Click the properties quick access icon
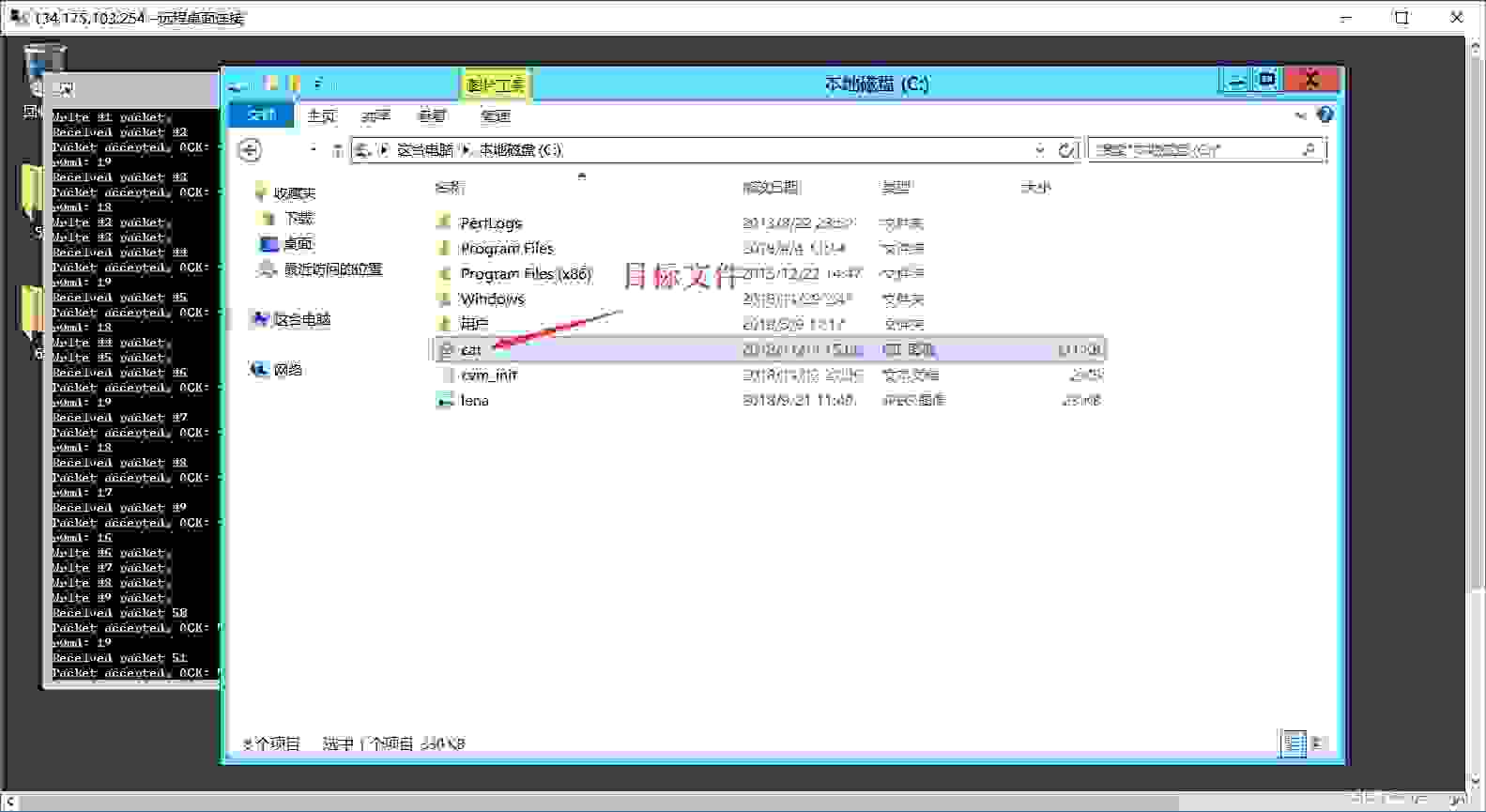This screenshot has height=812, width=1486. [271, 84]
